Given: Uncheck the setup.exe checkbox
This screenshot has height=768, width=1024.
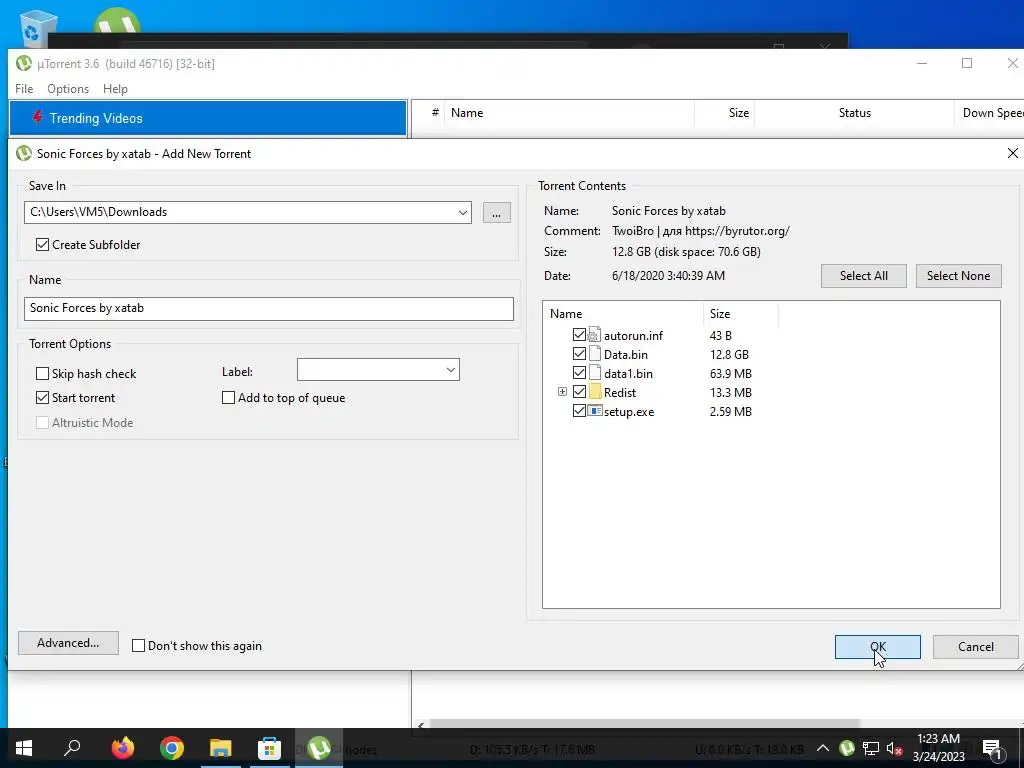Looking at the screenshot, I should (x=579, y=411).
